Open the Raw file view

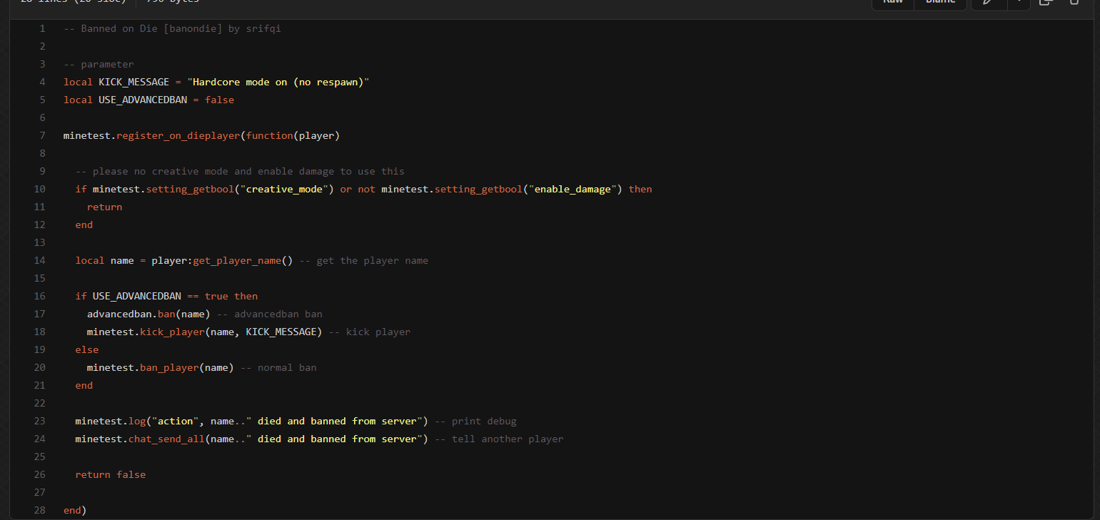pos(893,3)
